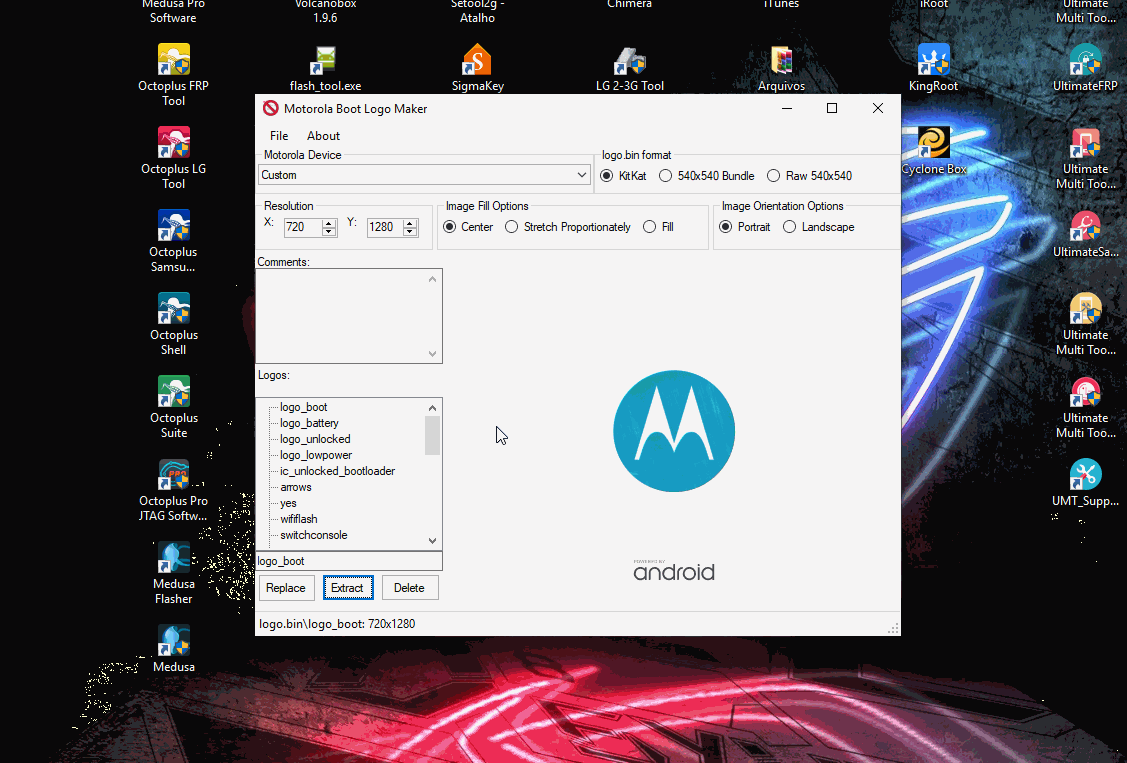This screenshot has width=1127, height=763.
Task: Open the File menu
Action: [279, 136]
